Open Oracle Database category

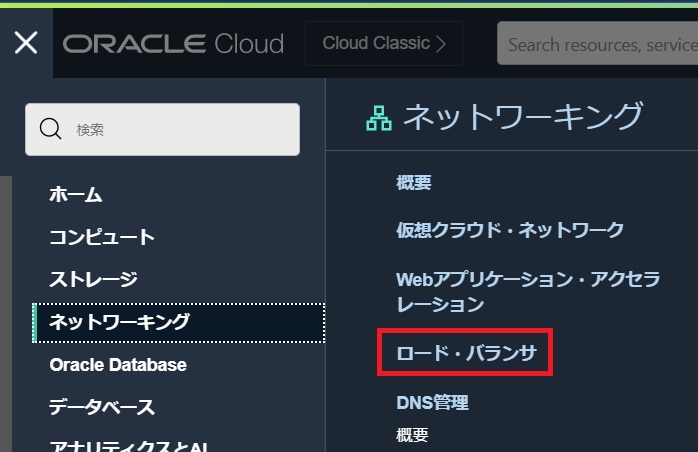[x=118, y=365]
